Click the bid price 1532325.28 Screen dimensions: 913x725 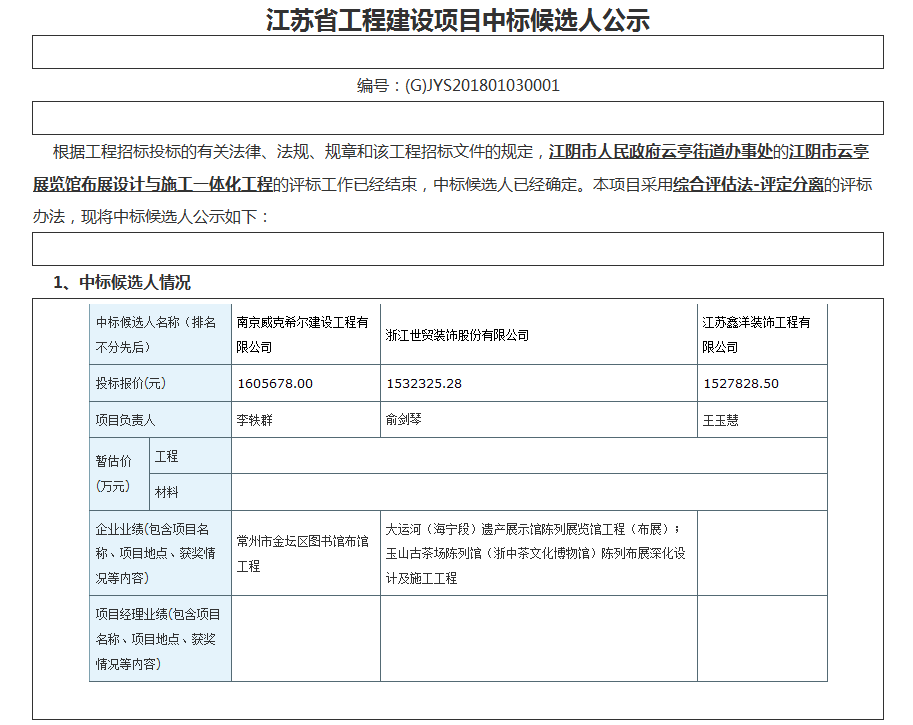424,384
